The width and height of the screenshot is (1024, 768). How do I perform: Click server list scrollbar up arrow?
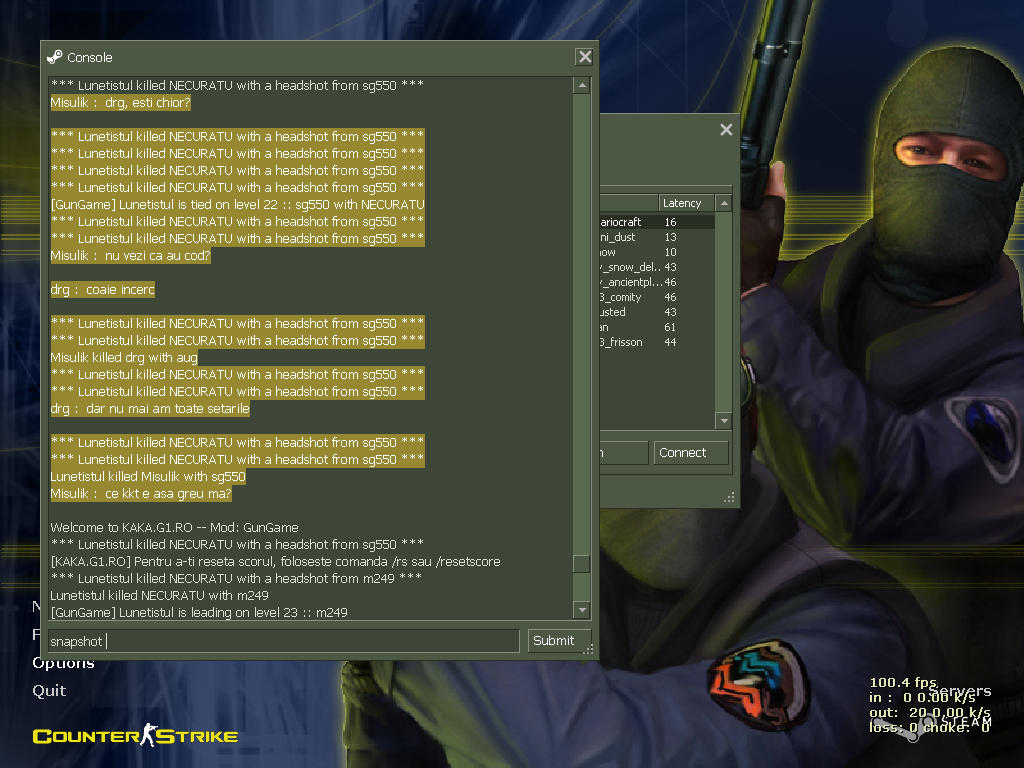(724, 203)
